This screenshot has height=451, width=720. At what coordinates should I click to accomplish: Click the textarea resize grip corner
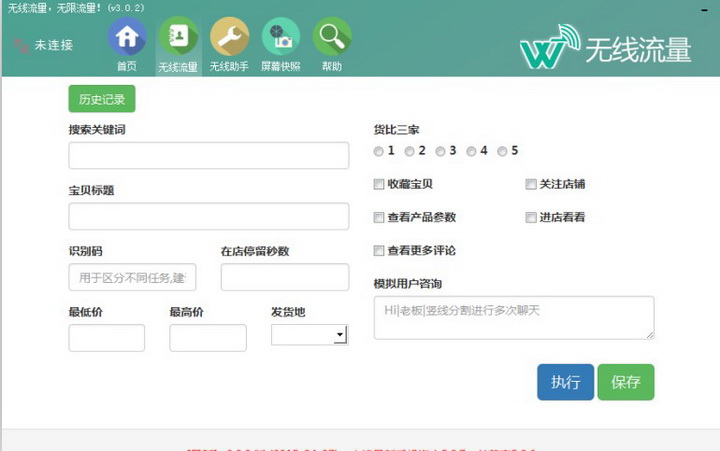pos(650,335)
